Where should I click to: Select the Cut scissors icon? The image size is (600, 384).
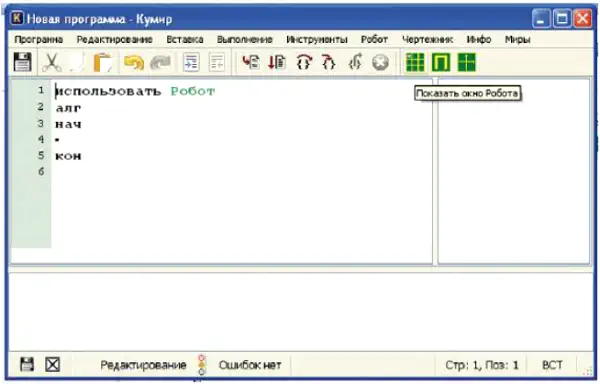(x=52, y=62)
